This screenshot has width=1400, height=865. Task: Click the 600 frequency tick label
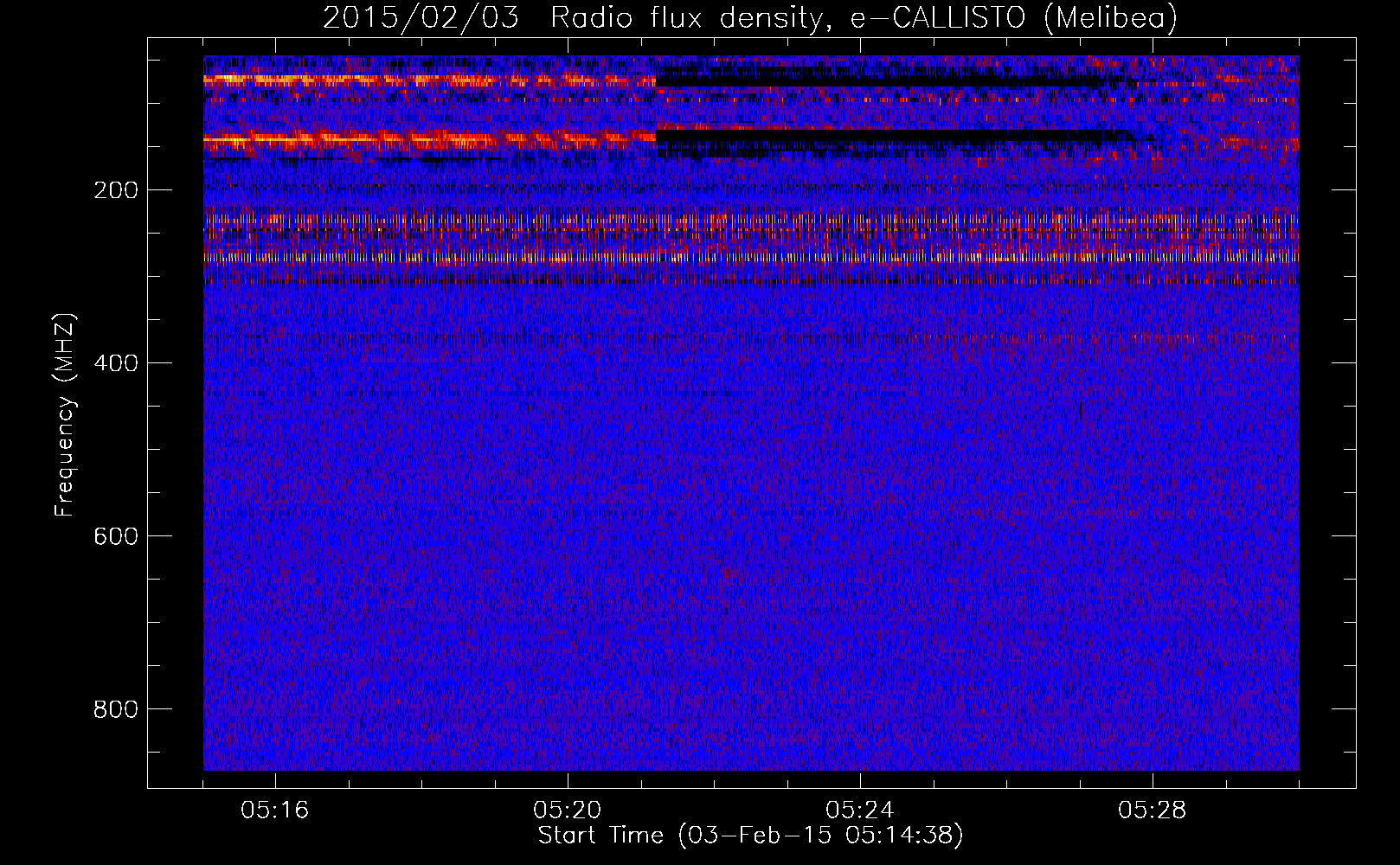pos(115,536)
